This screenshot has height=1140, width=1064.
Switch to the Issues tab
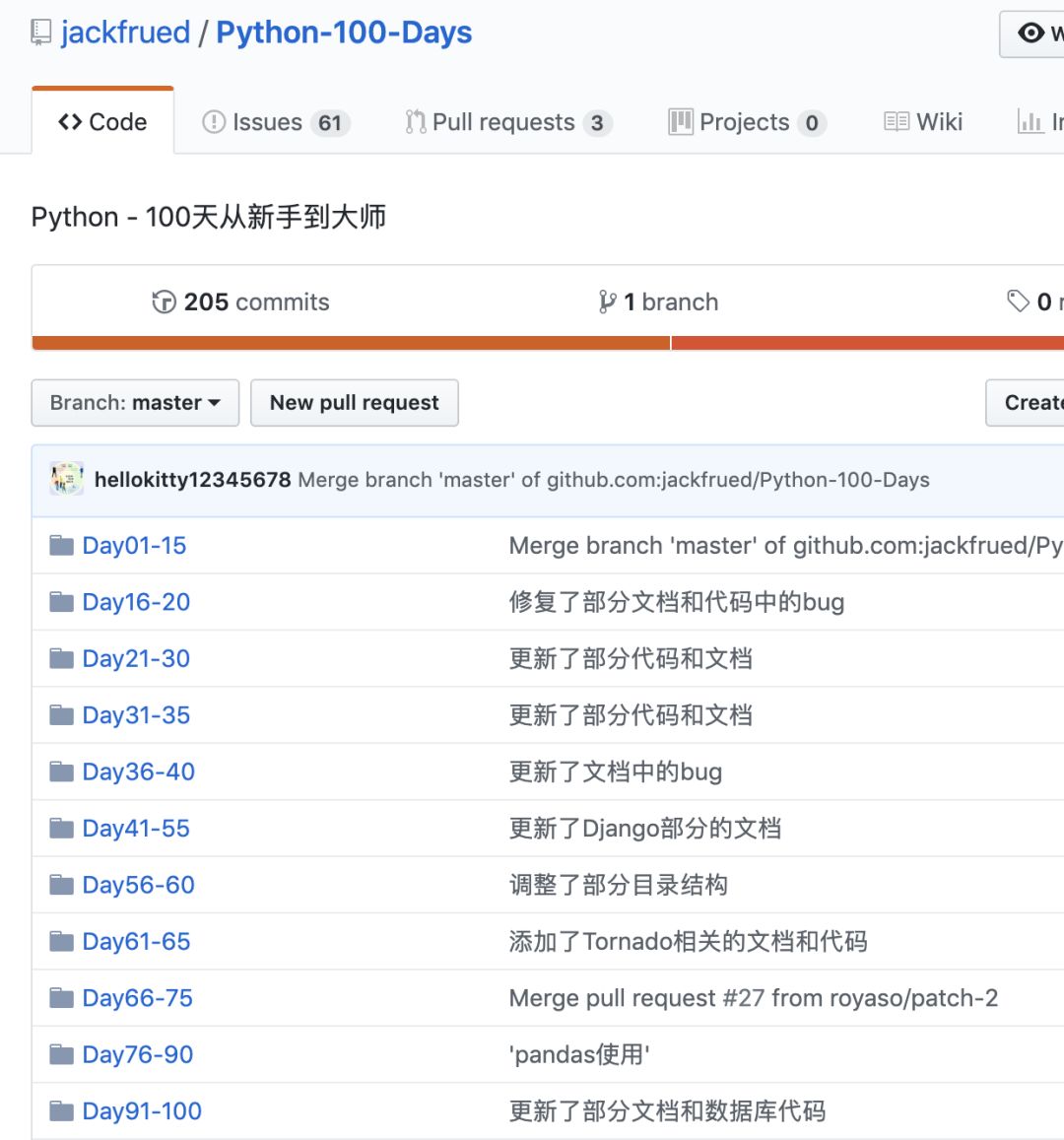point(276,122)
